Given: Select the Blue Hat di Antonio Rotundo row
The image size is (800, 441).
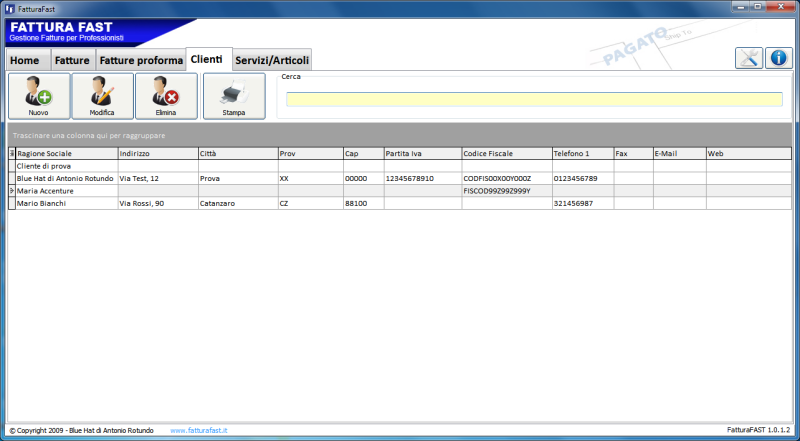Looking at the screenshot, I should coord(65,178).
